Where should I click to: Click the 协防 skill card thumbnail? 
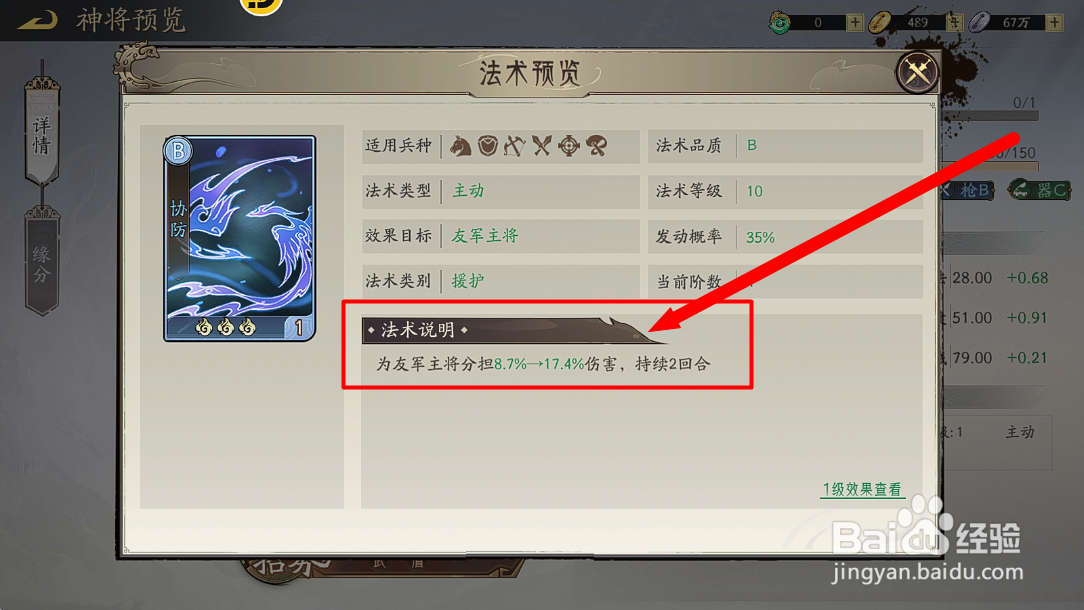pyautogui.click(x=239, y=238)
